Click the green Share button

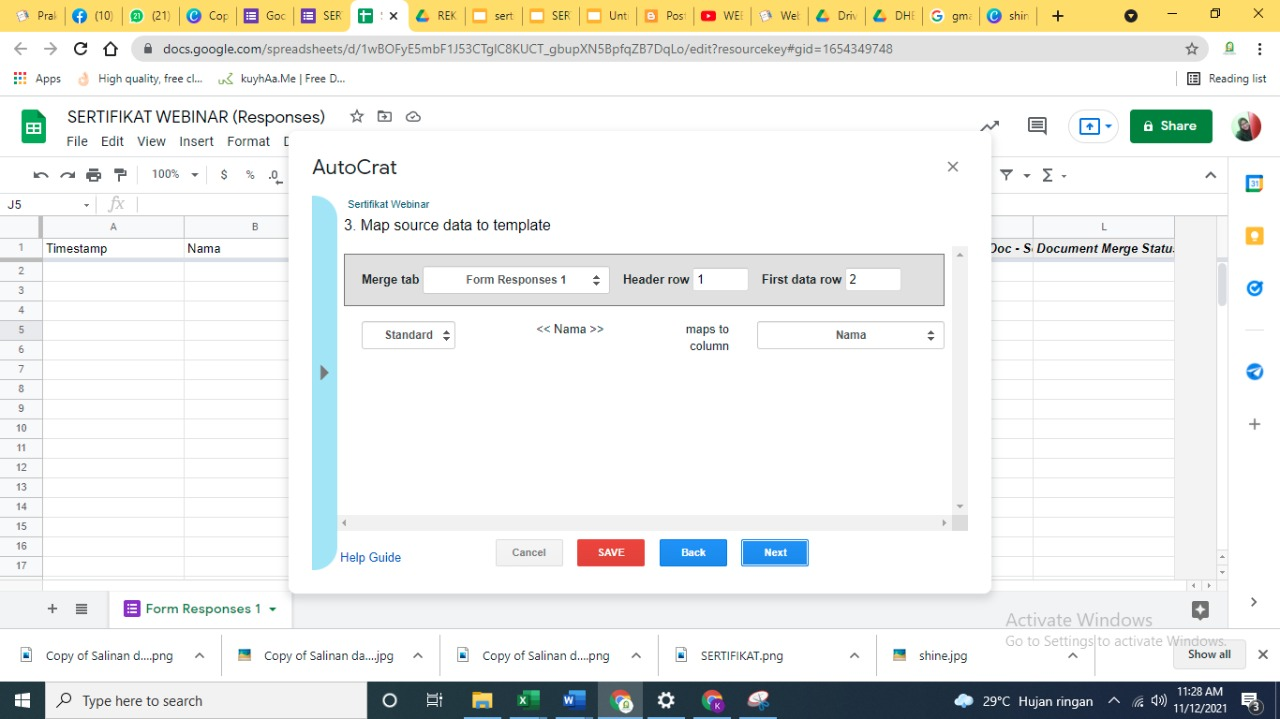pos(1171,126)
